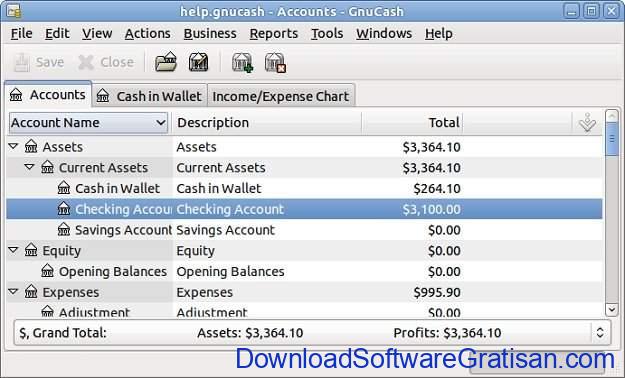Click the "$, Grand Total:" label

pos(63,333)
